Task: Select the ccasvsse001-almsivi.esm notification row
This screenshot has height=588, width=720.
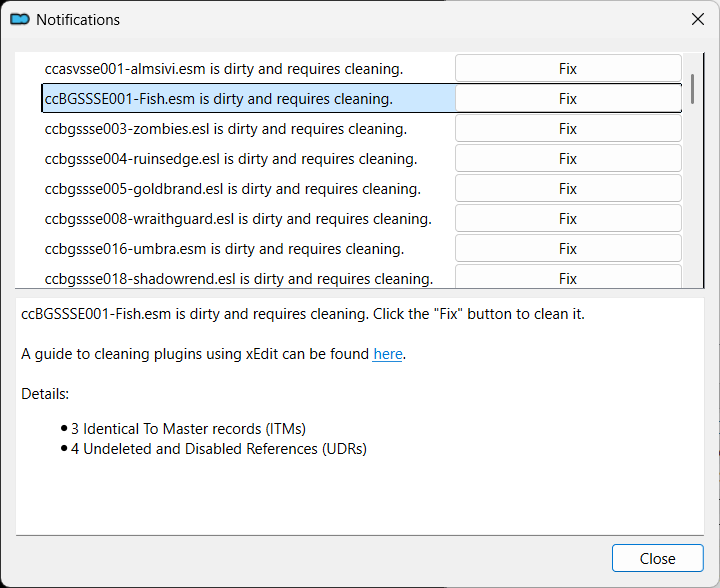Action: [248, 68]
